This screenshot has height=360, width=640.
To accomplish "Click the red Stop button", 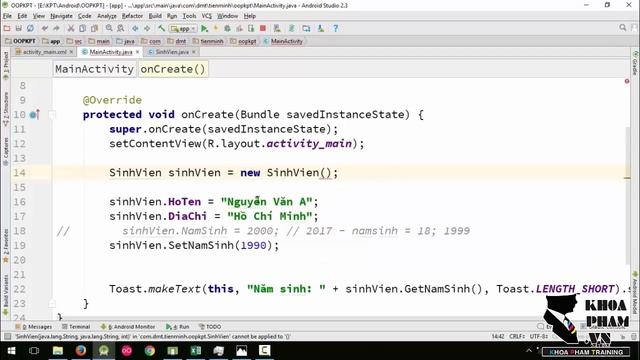I will tap(263, 28).
